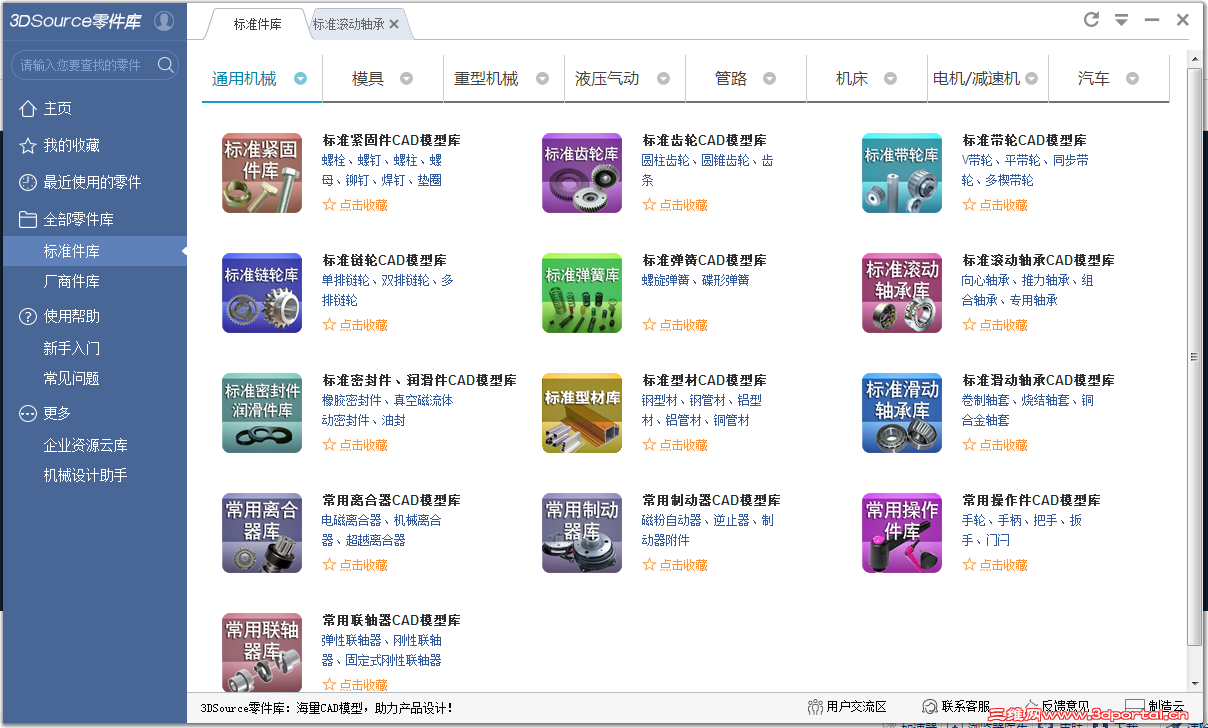Open 标准滚动轴承库 thumbnail icon
The image size is (1208, 728).
[902, 293]
